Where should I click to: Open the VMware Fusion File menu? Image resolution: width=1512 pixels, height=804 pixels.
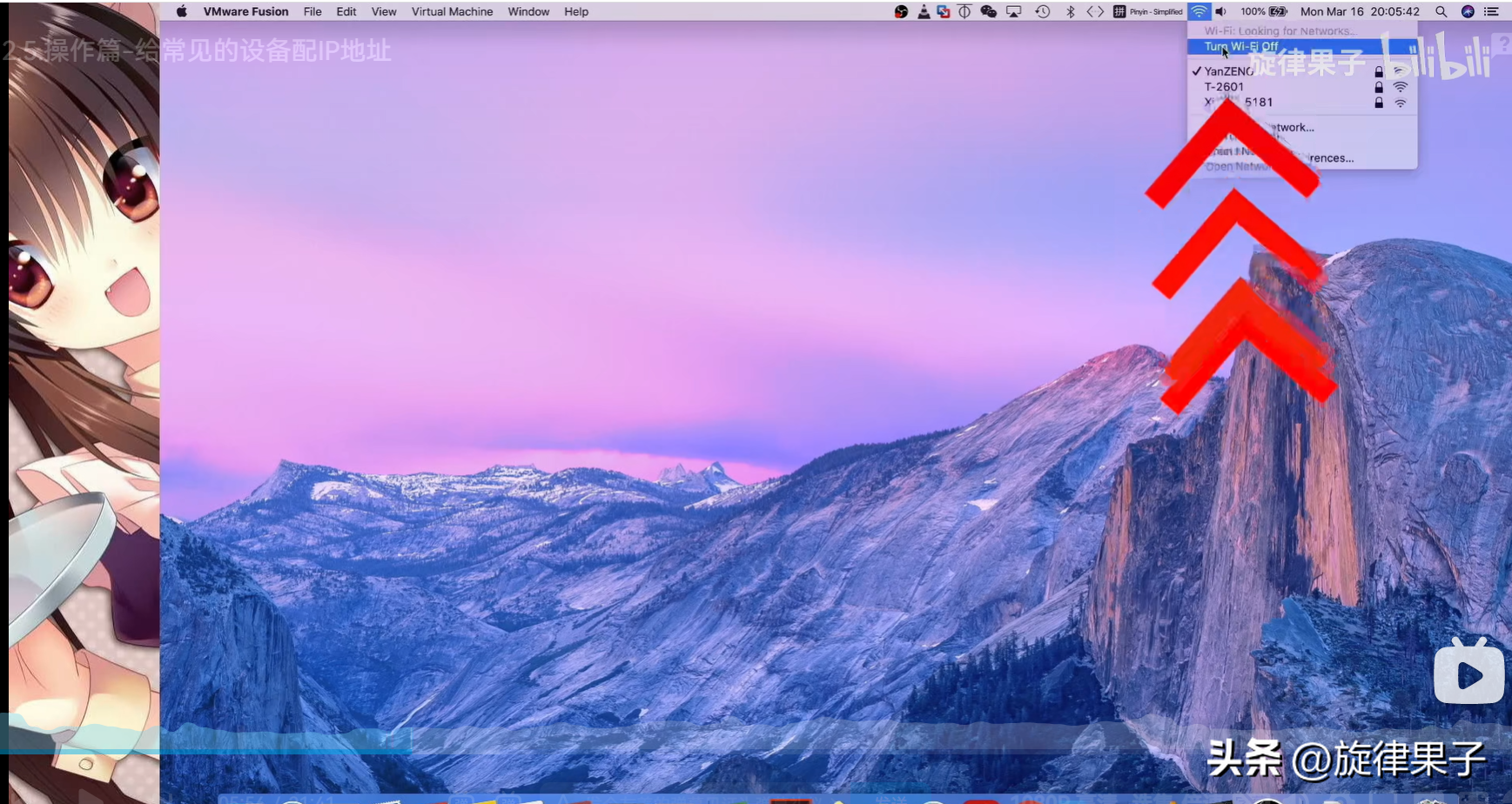(x=312, y=11)
